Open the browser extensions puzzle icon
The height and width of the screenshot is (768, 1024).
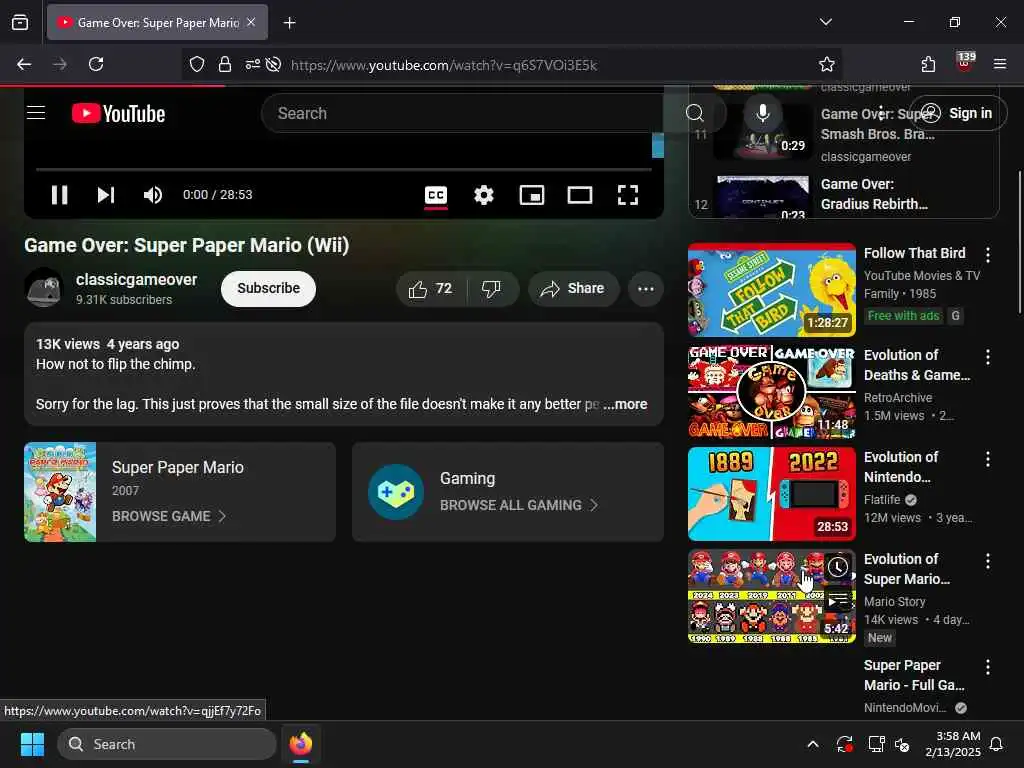928,64
